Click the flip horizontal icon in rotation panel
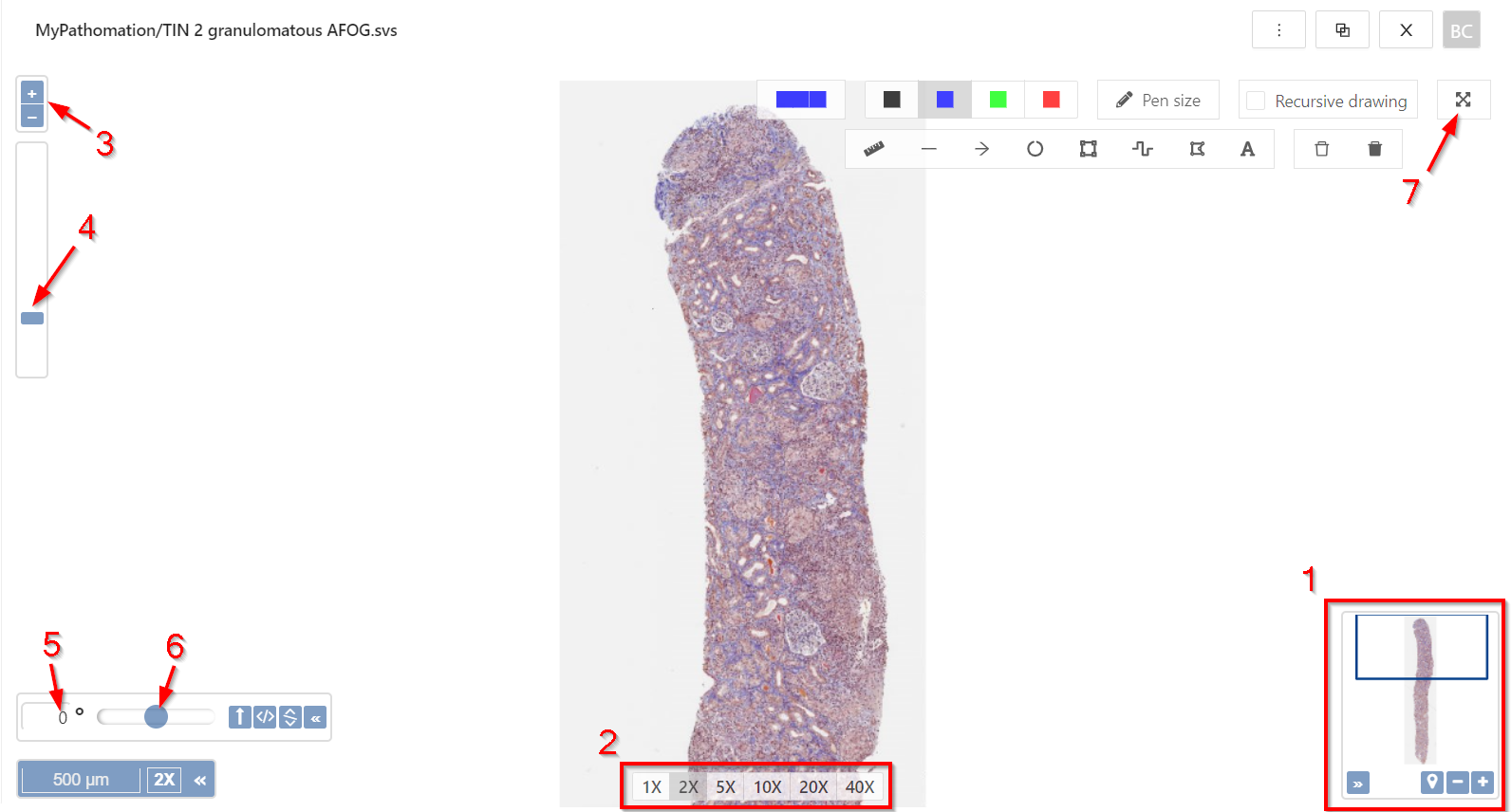This screenshot has height=812, width=1511. click(265, 717)
